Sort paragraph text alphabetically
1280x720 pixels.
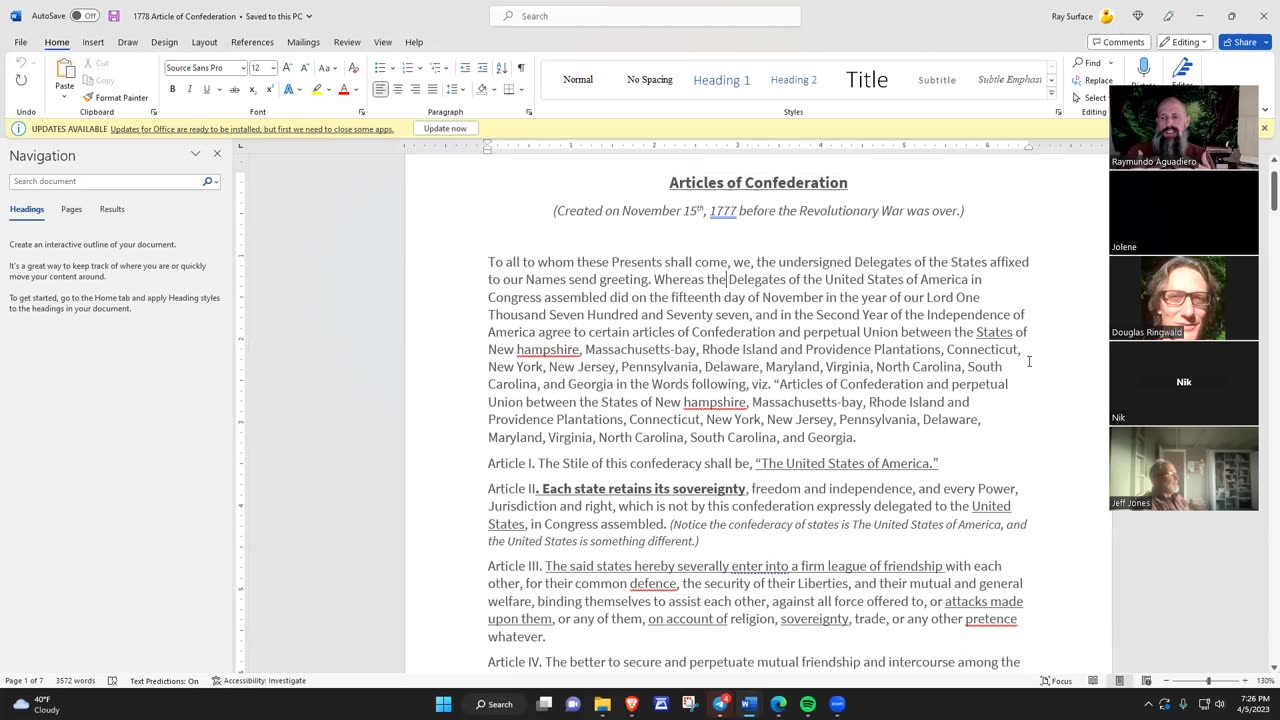point(502,68)
